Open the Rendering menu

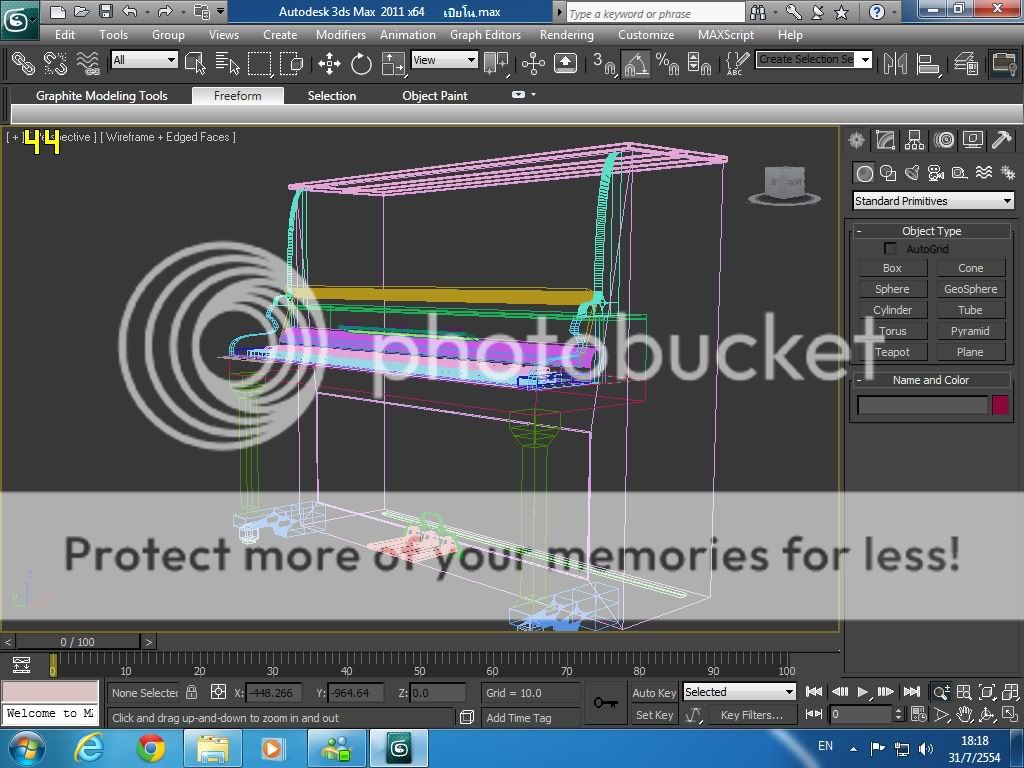[x=567, y=35]
